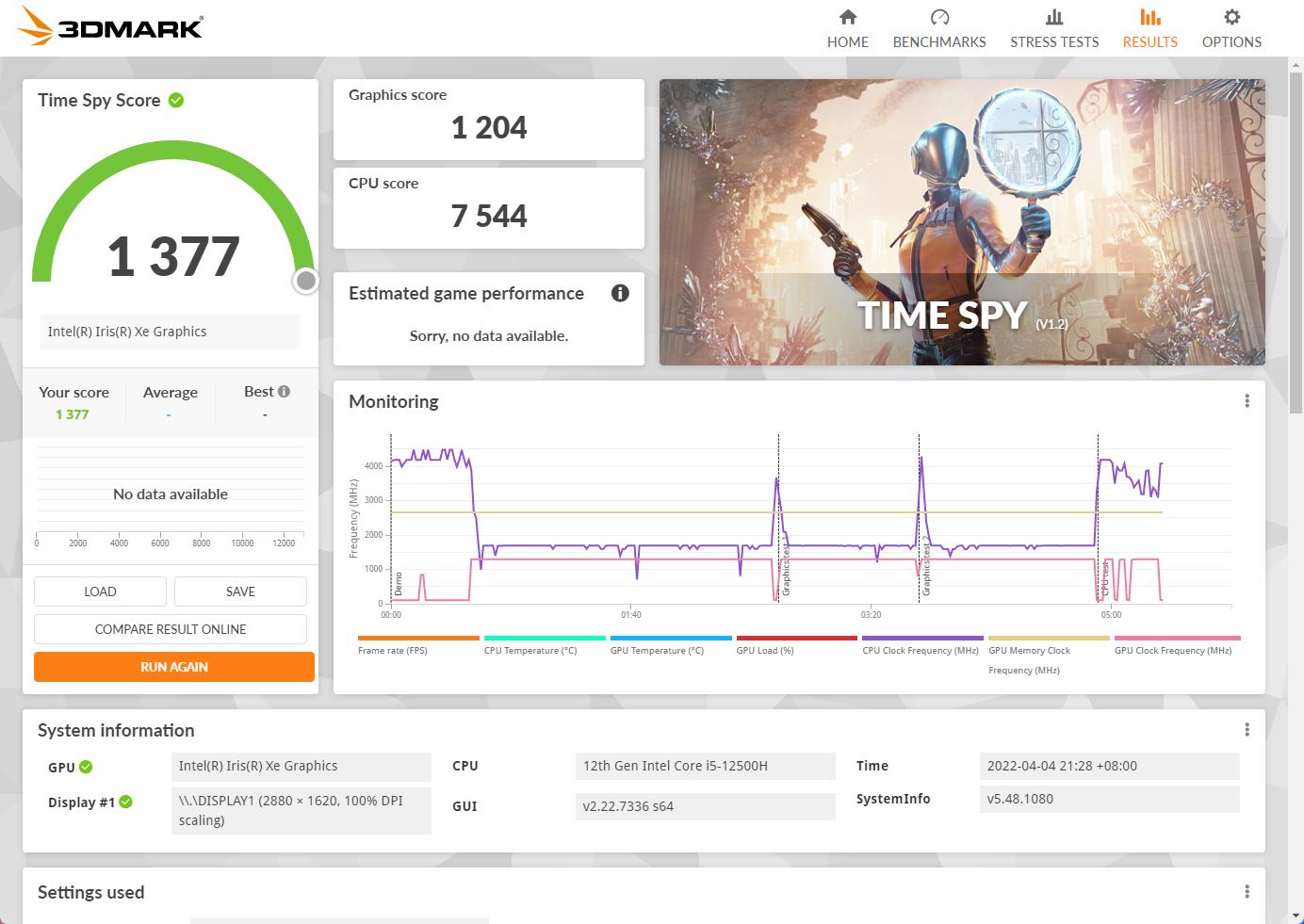Toggle Frame rate (FPS) legend series
Viewport: 1304px width, 924px height.
click(393, 650)
